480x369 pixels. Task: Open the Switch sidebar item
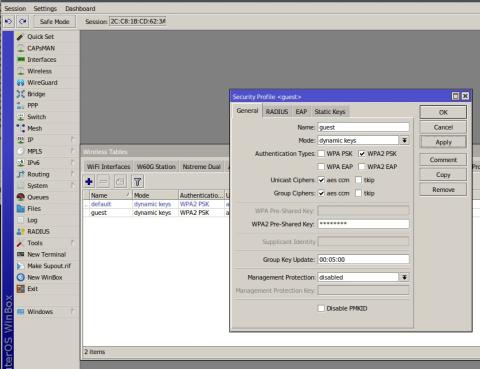(37, 117)
